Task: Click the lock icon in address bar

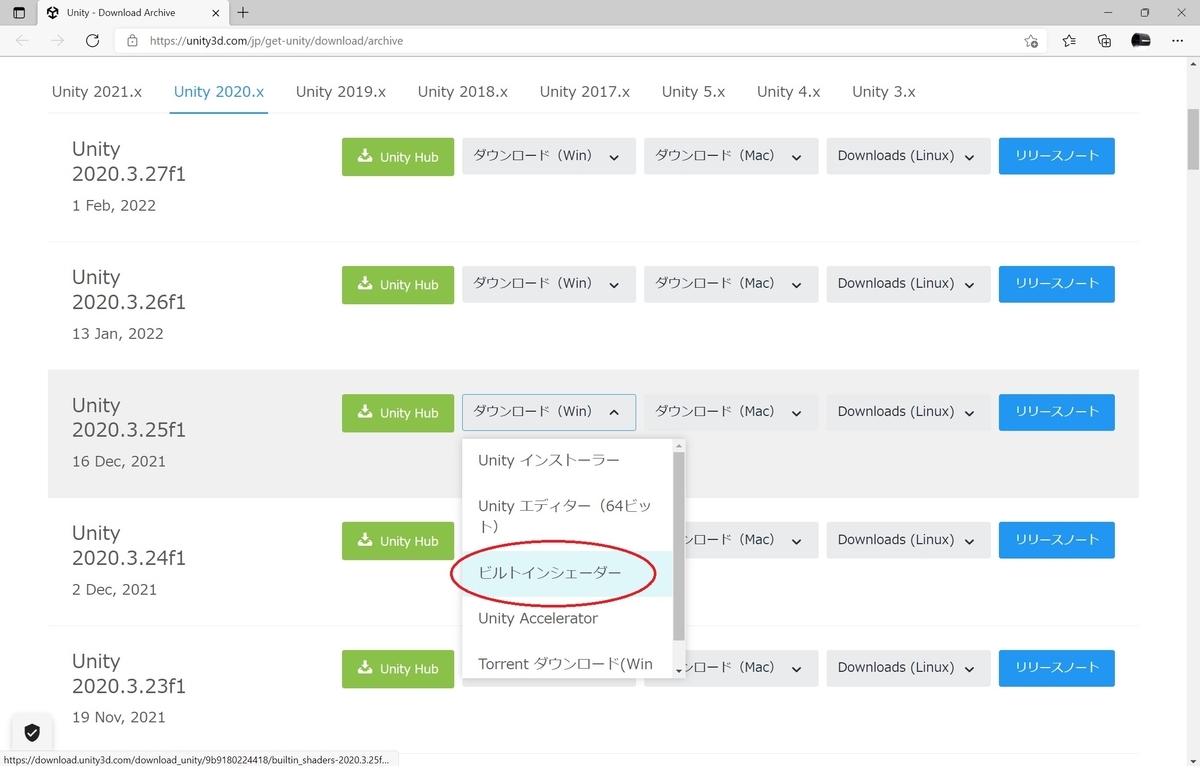Action: point(132,41)
